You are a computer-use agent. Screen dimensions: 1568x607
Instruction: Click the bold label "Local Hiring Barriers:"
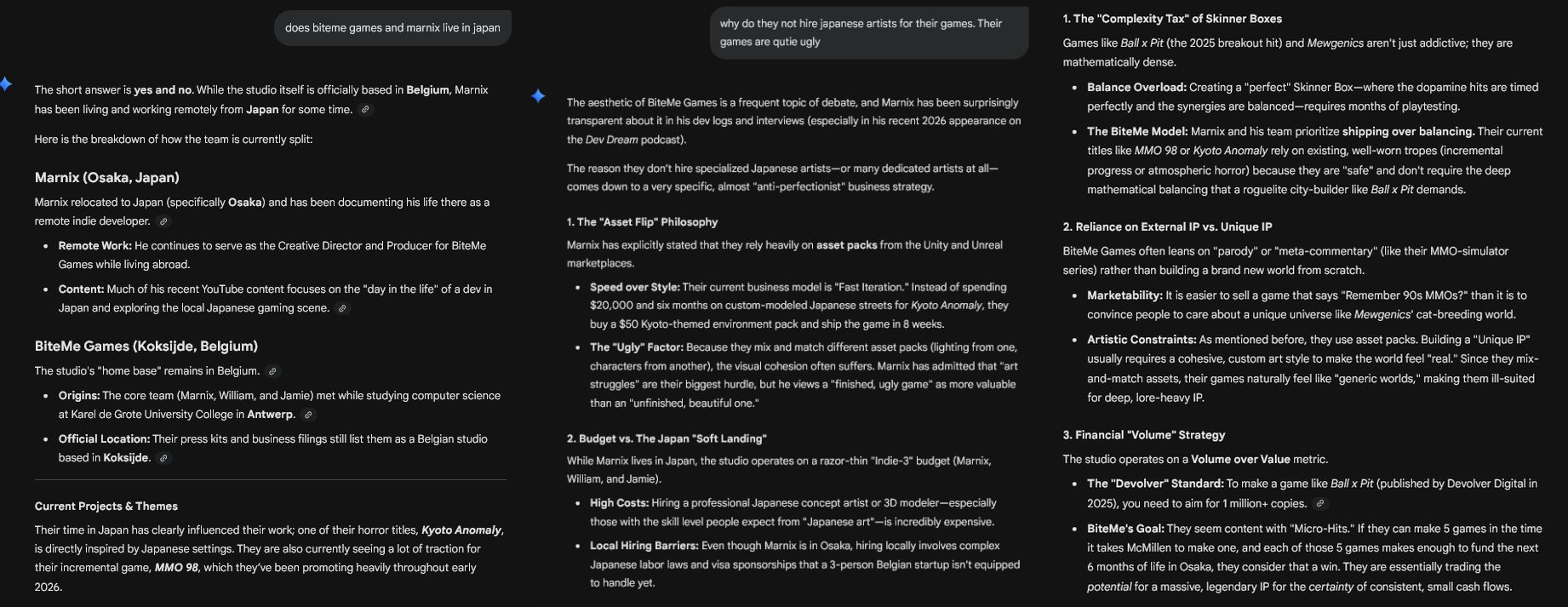[x=644, y=546]
